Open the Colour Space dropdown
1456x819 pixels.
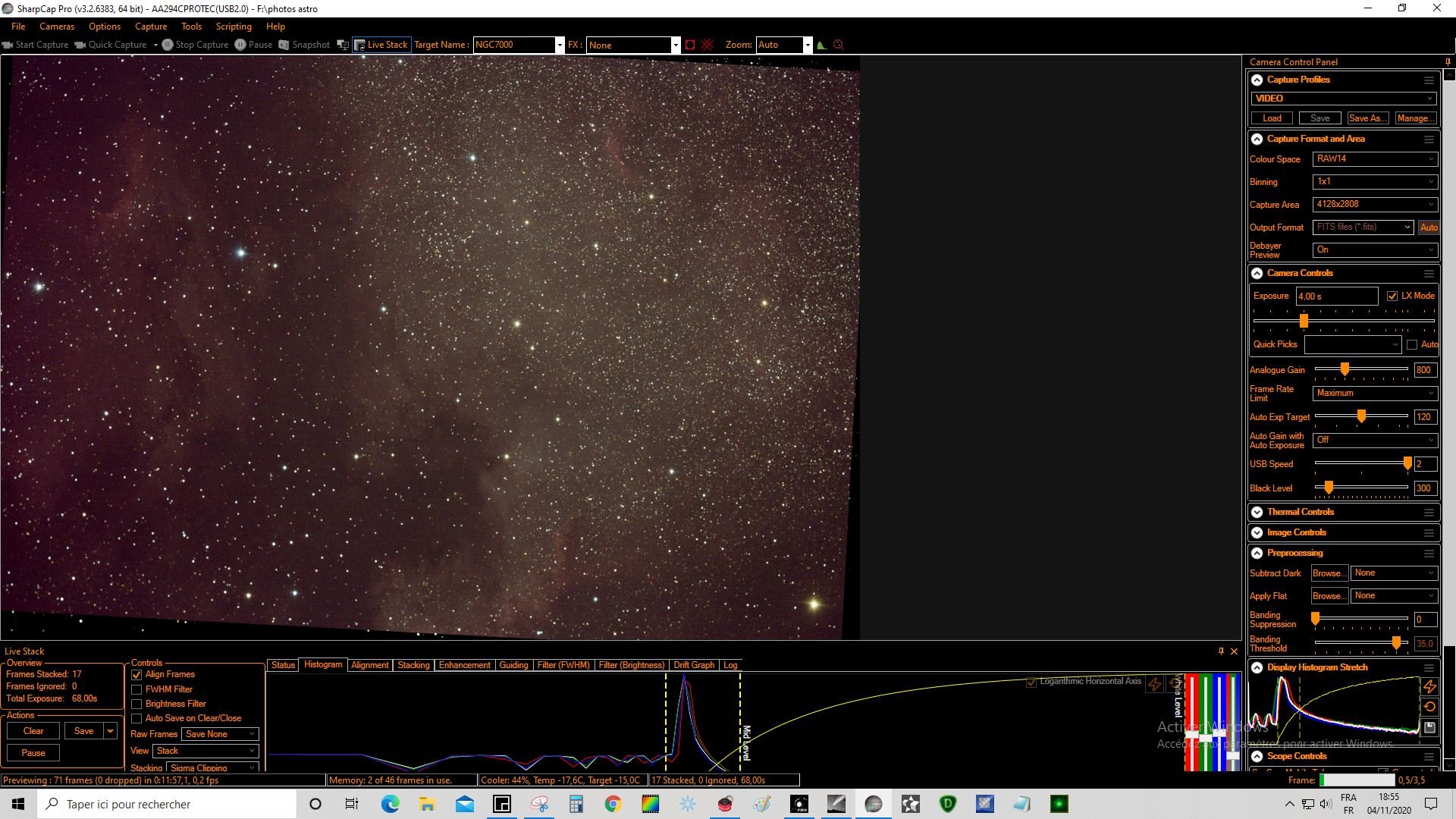click(x=1375, y=159)
